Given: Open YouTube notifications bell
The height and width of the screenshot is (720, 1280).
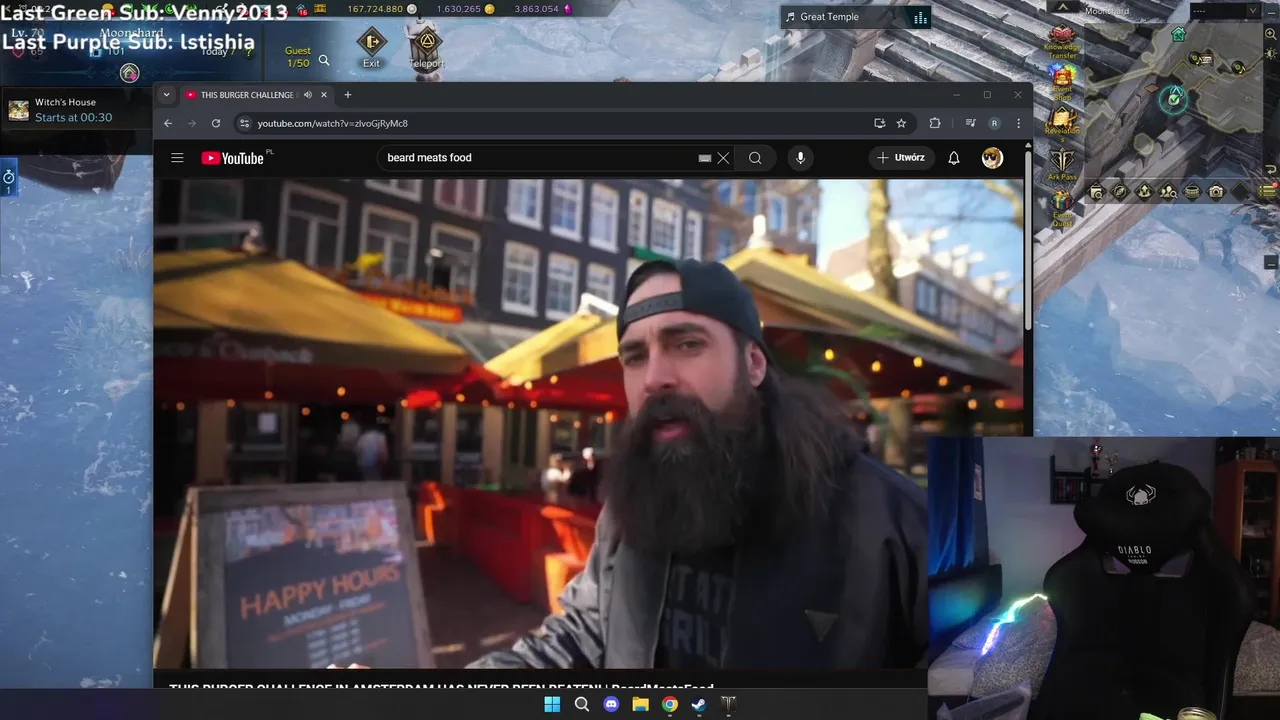Looking at the screenshot, I should tap(954, 158).
